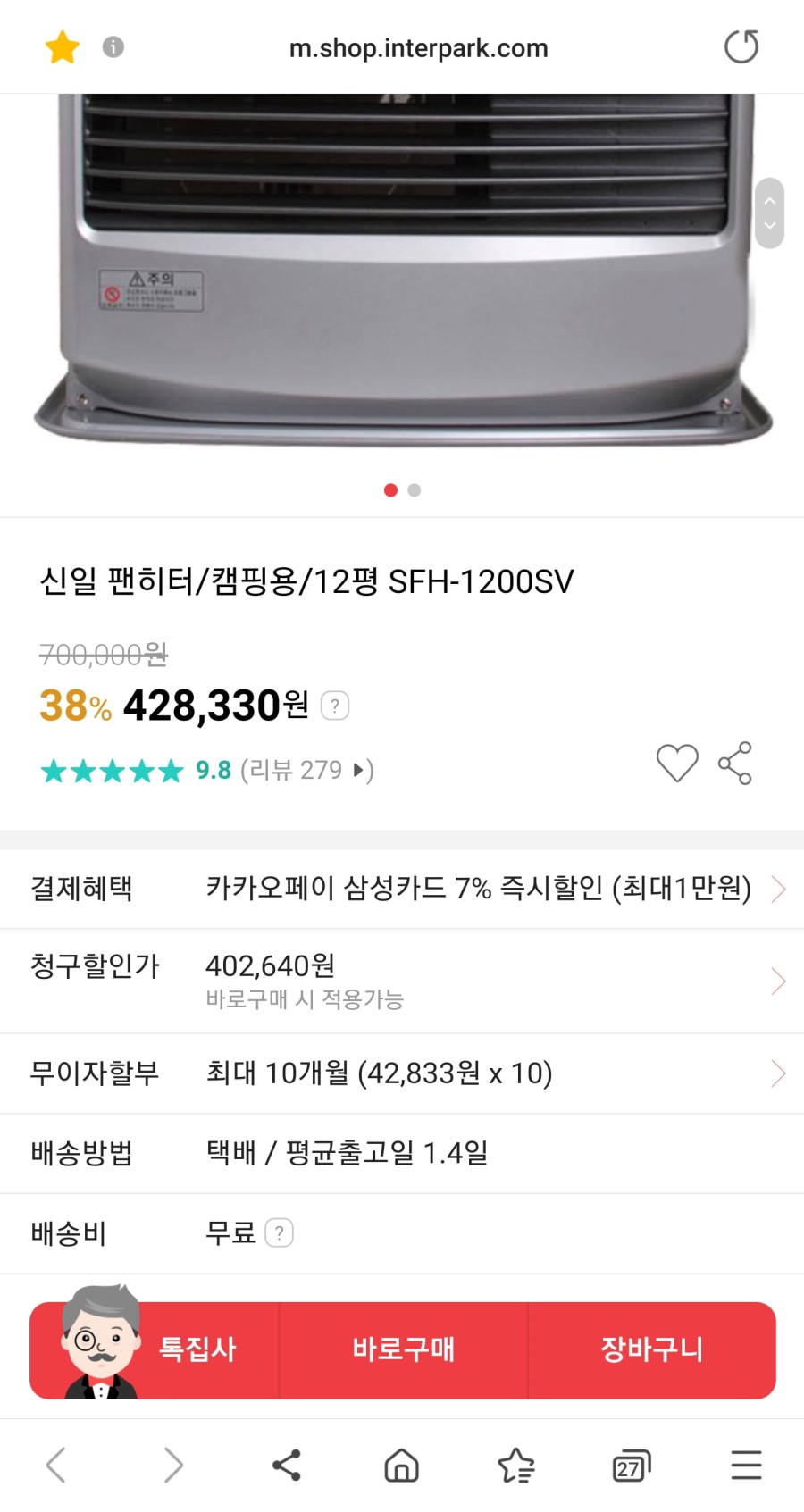Reload the page with refresh icon
The height and width of the screenshot is (1512, 804).
(741, 46)
